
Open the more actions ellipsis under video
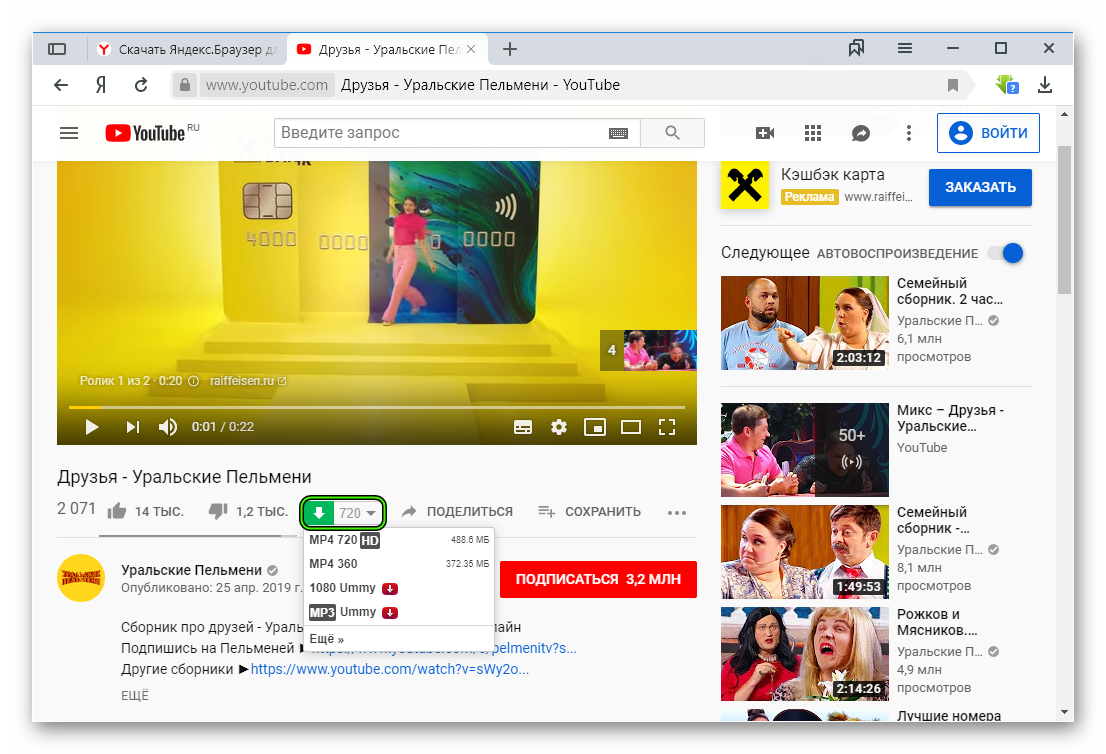[676, 513]
